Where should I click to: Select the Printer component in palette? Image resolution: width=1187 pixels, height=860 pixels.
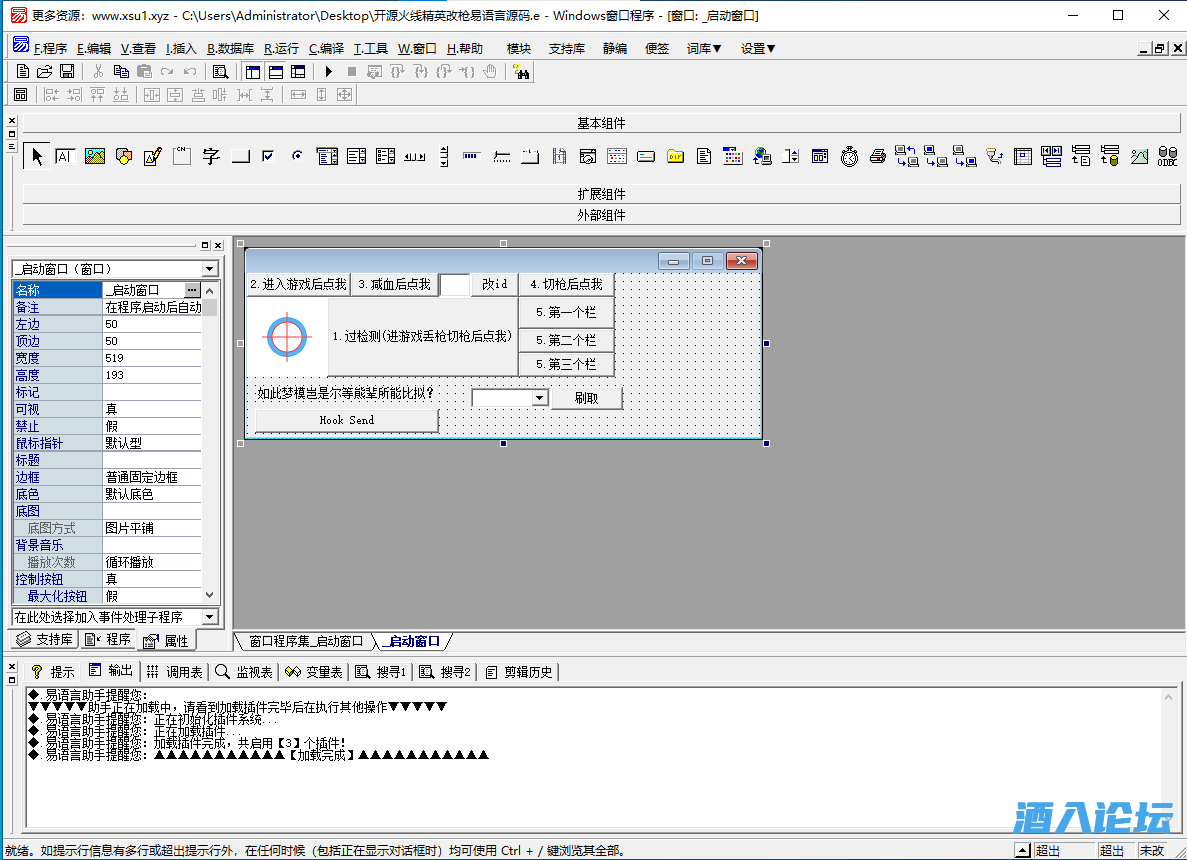pos(878,156)
